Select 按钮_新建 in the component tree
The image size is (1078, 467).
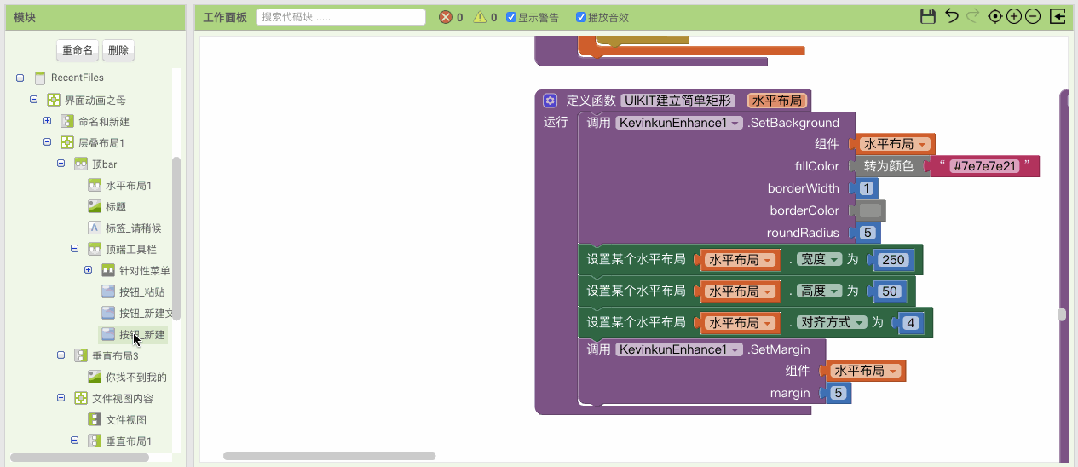pyautogui.click(x=142, y=335)
